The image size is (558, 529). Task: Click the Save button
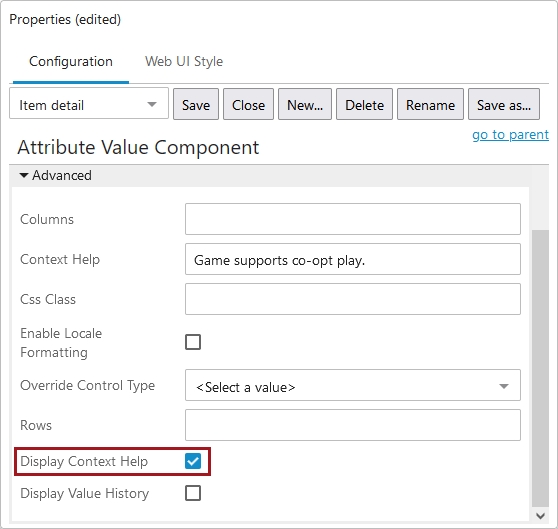[196, 104]
